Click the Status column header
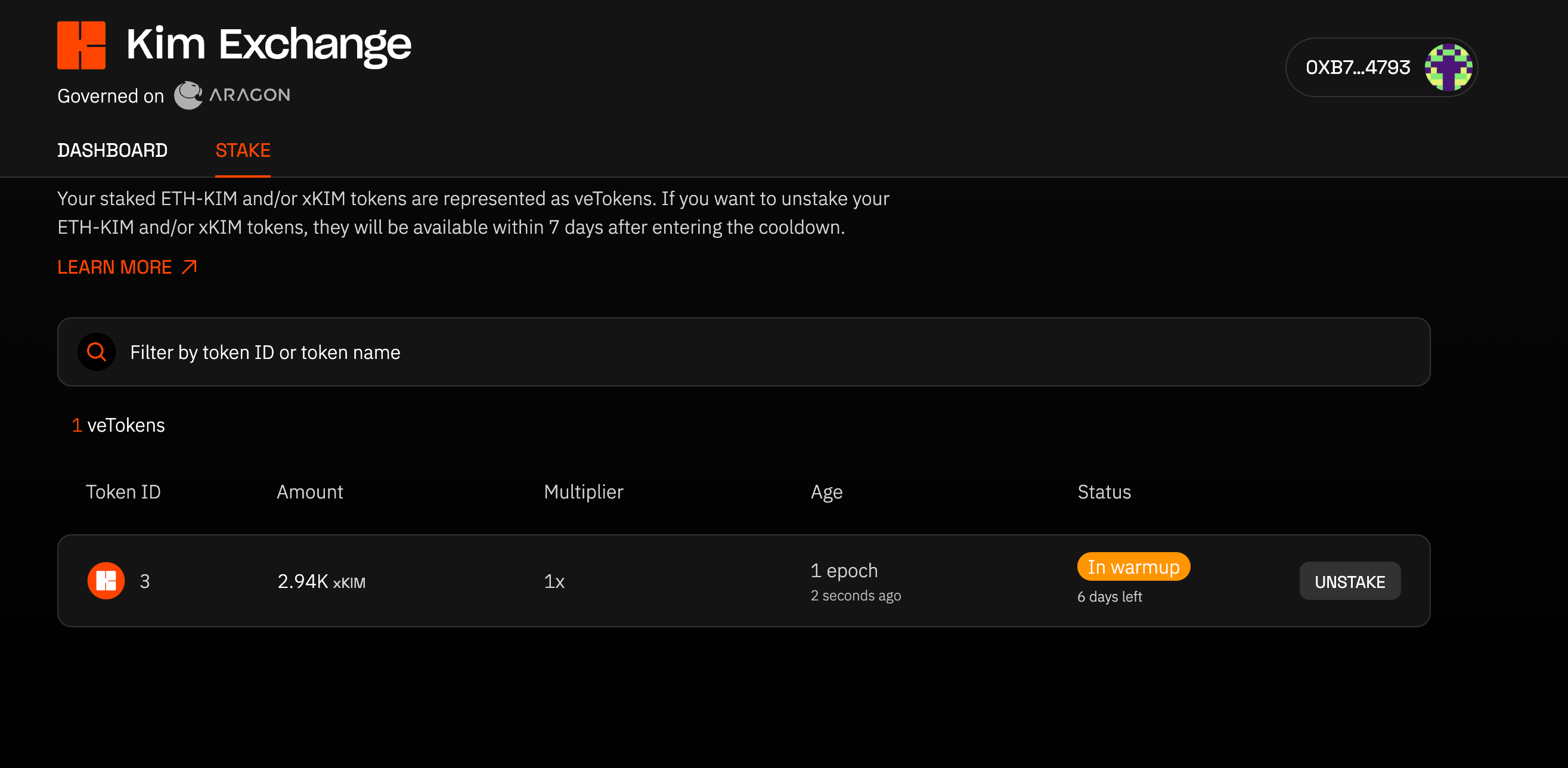The height and width of the screenshot is (768, 1568). (x=1104, y=492)
